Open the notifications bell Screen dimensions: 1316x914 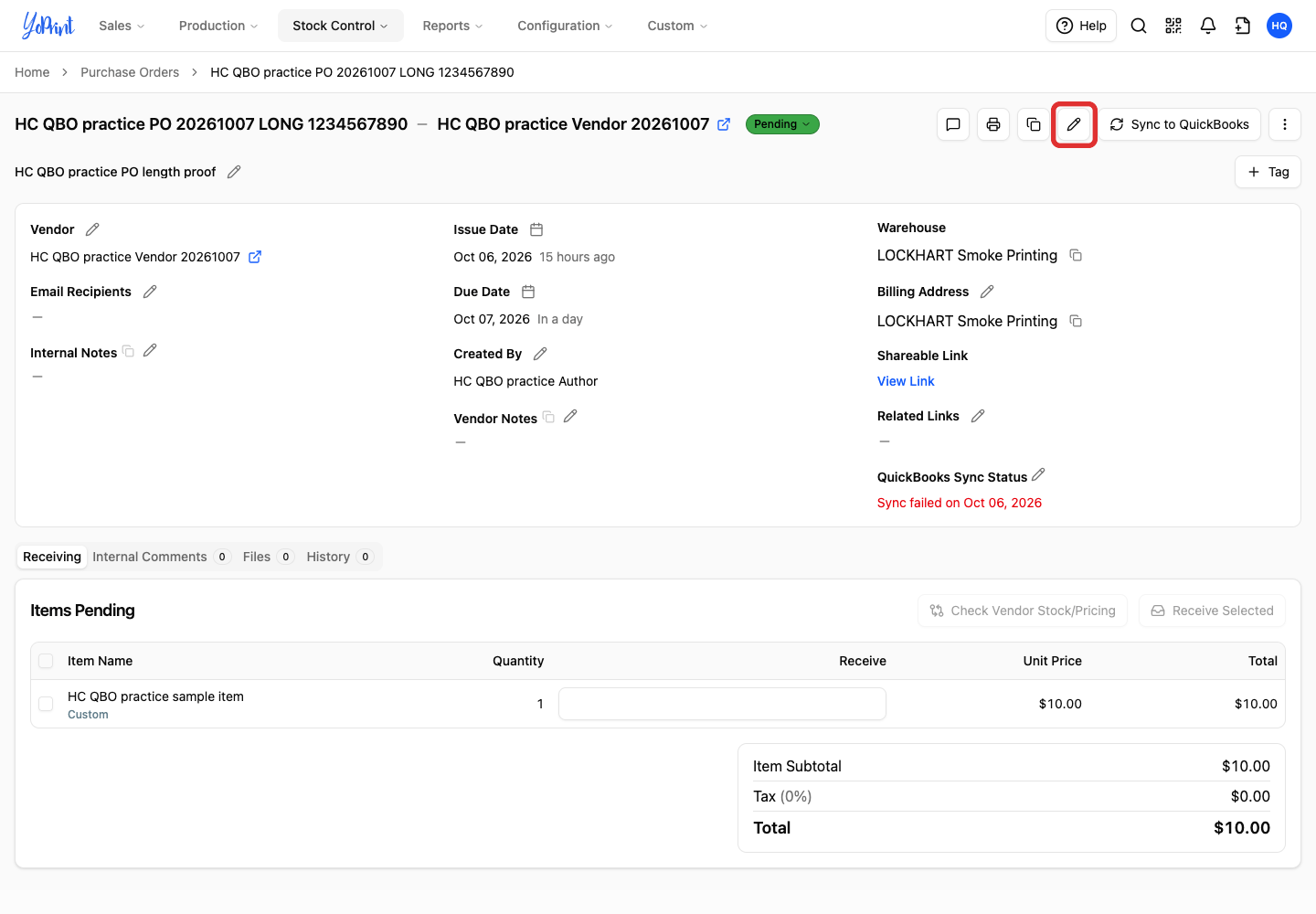(x=1208, y=26)
